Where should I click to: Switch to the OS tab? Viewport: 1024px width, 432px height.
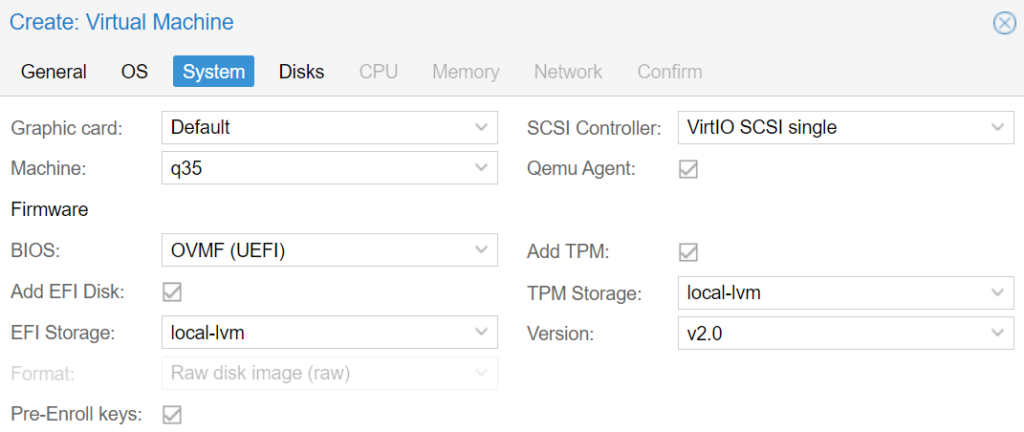coord(135,71)
